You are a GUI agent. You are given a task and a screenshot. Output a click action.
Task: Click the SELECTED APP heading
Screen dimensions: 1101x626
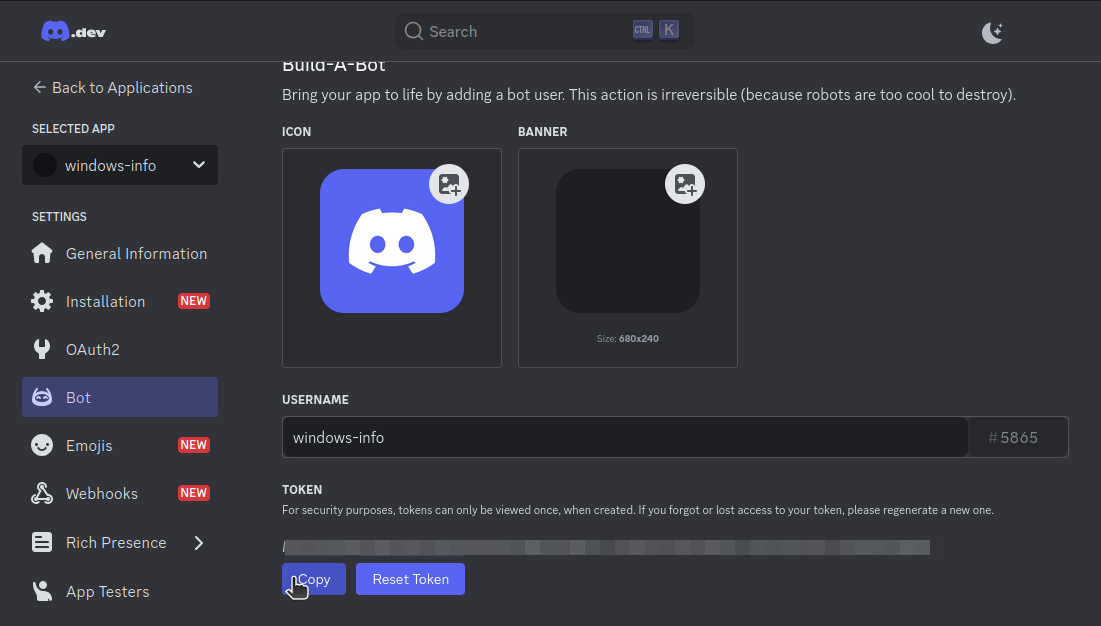[x=73, y=128]
